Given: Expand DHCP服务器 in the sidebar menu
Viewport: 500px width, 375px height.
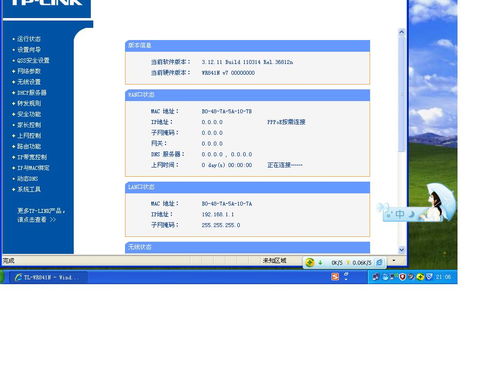Looking at the screenshot, I should click(32, 93).
